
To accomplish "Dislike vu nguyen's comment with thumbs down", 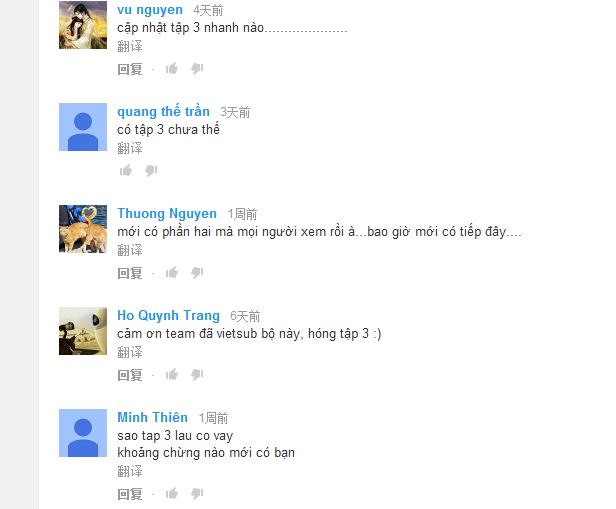I will [x=197, y=69].
